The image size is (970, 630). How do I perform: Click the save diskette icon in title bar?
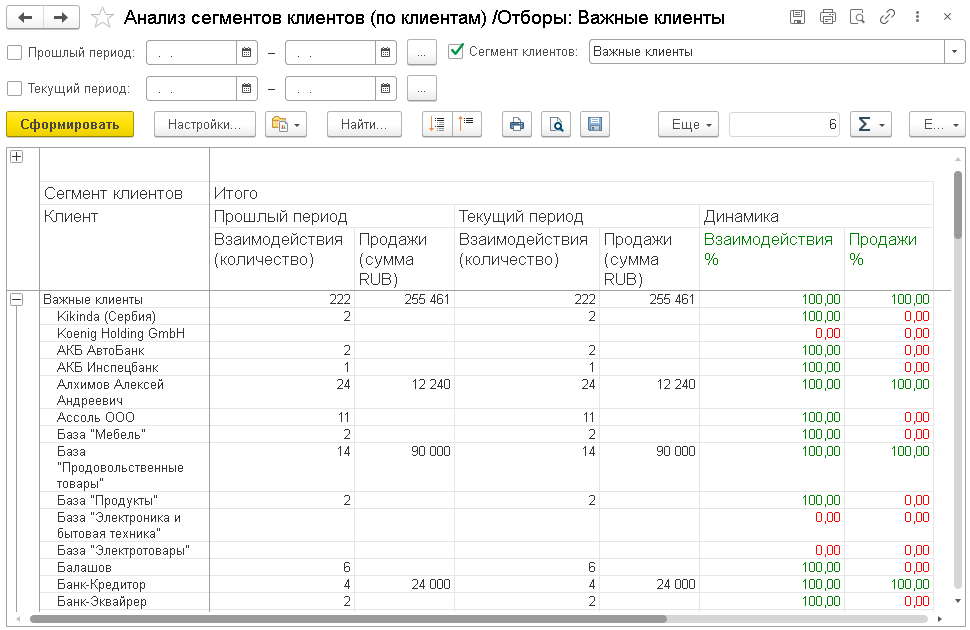[797, 17]
